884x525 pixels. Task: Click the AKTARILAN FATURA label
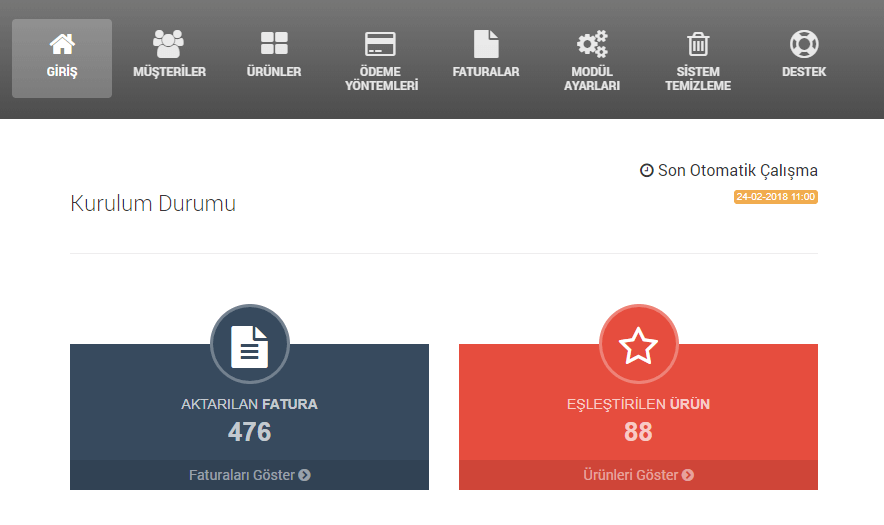[x=249, y=404]
